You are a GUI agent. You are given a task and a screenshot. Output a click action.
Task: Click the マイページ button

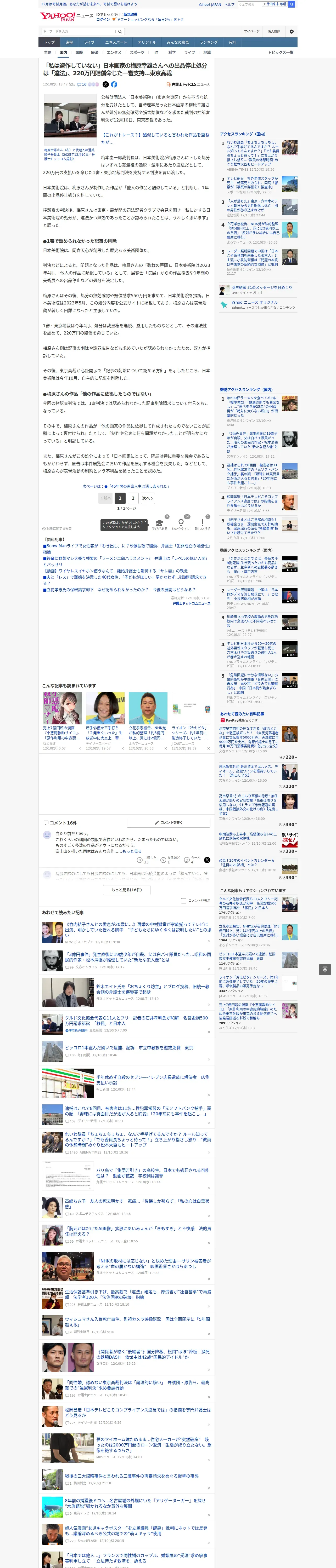pyautogui.click(x=252, y=32)
